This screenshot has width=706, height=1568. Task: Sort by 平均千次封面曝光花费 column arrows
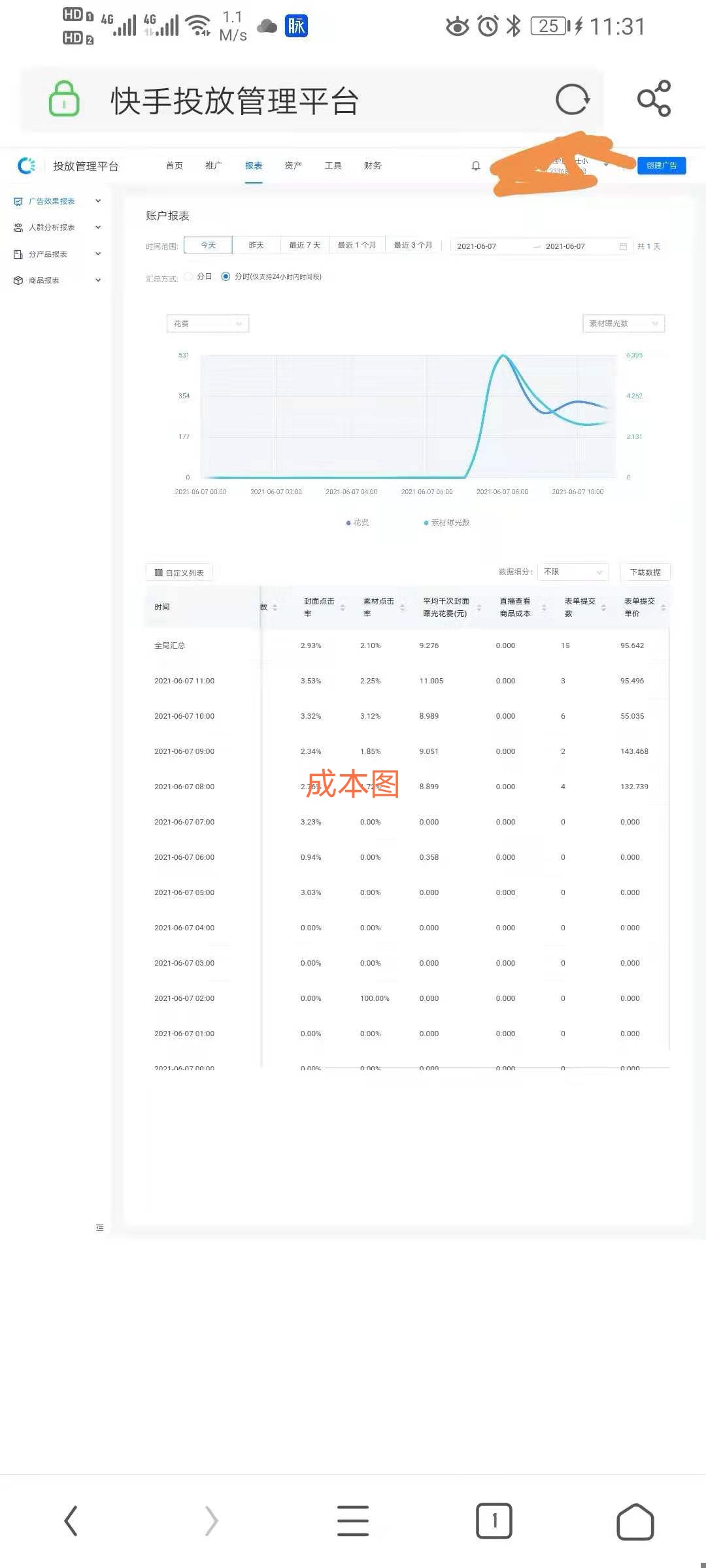(479, 608)
